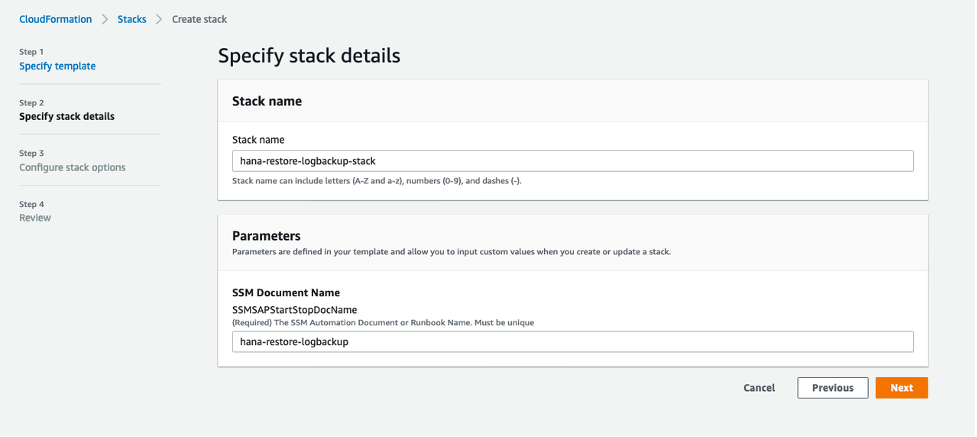Go back with the Previous button
The height and width of the screenshot is (437, 977).
(832, 388)
